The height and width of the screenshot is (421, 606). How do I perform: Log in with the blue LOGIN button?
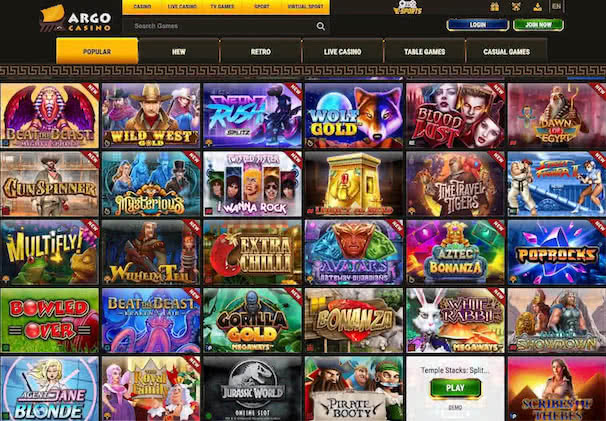pos(478,25)
